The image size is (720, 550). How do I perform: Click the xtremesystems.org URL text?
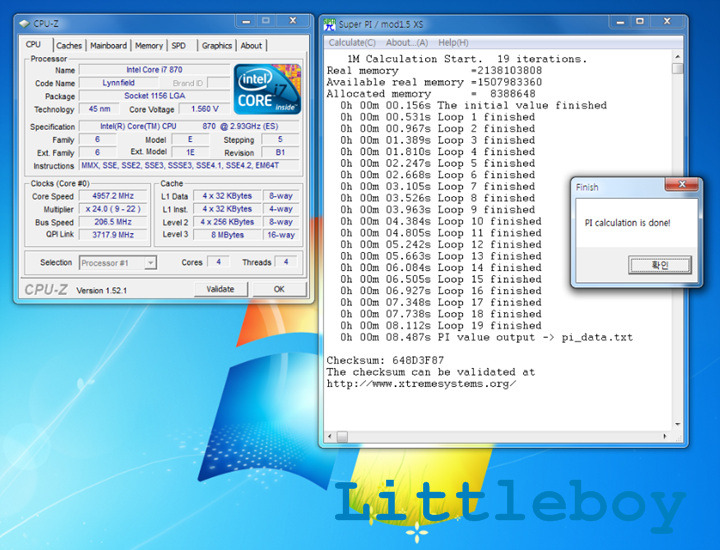pyautogui.click(x=421, y=384)
